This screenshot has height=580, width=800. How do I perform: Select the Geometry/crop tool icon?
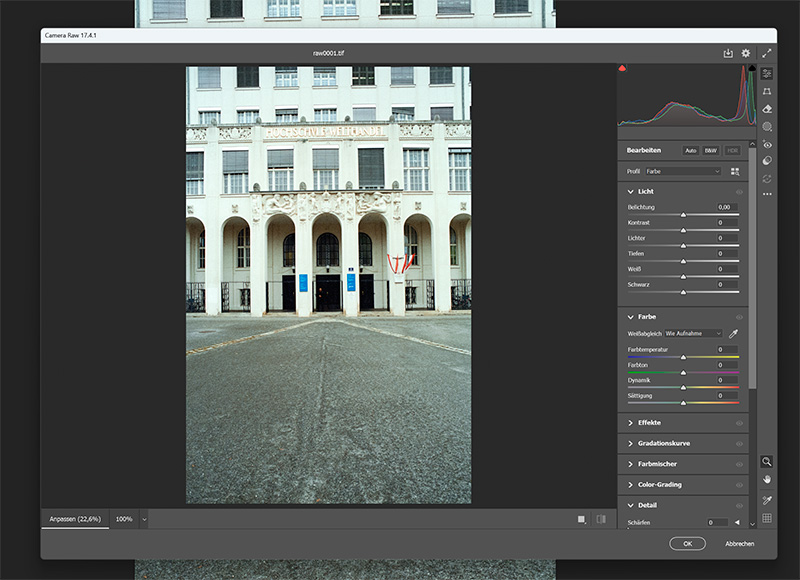tap(767, 91)
